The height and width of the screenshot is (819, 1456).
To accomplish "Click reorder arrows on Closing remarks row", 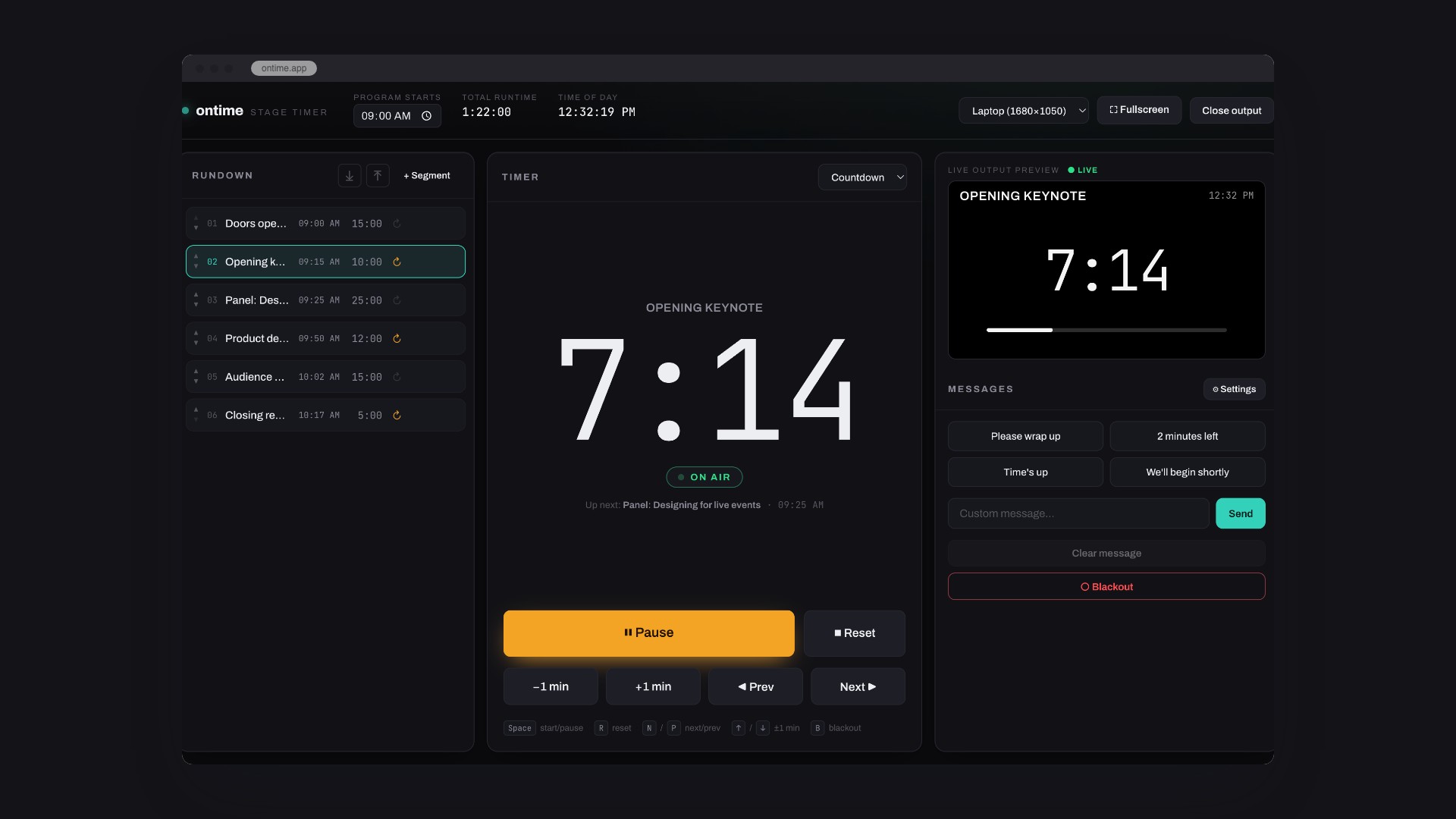I will (196, 416).
